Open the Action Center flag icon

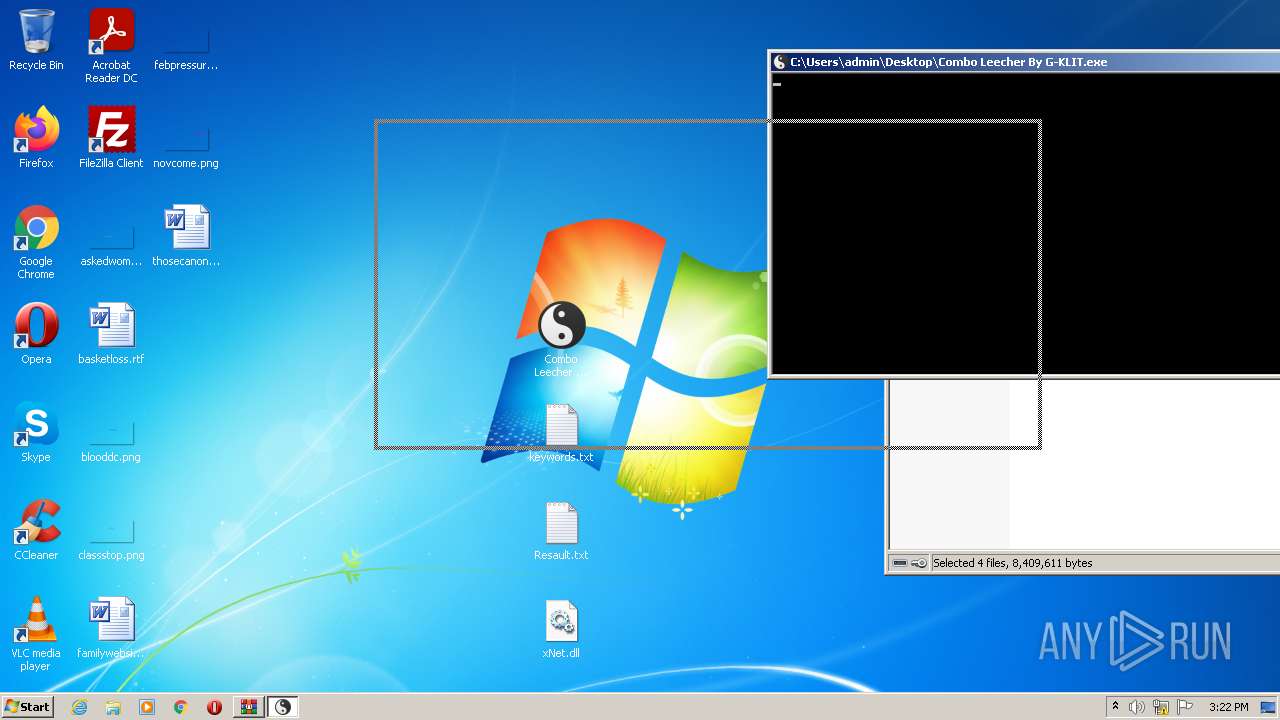[1185, 707]
